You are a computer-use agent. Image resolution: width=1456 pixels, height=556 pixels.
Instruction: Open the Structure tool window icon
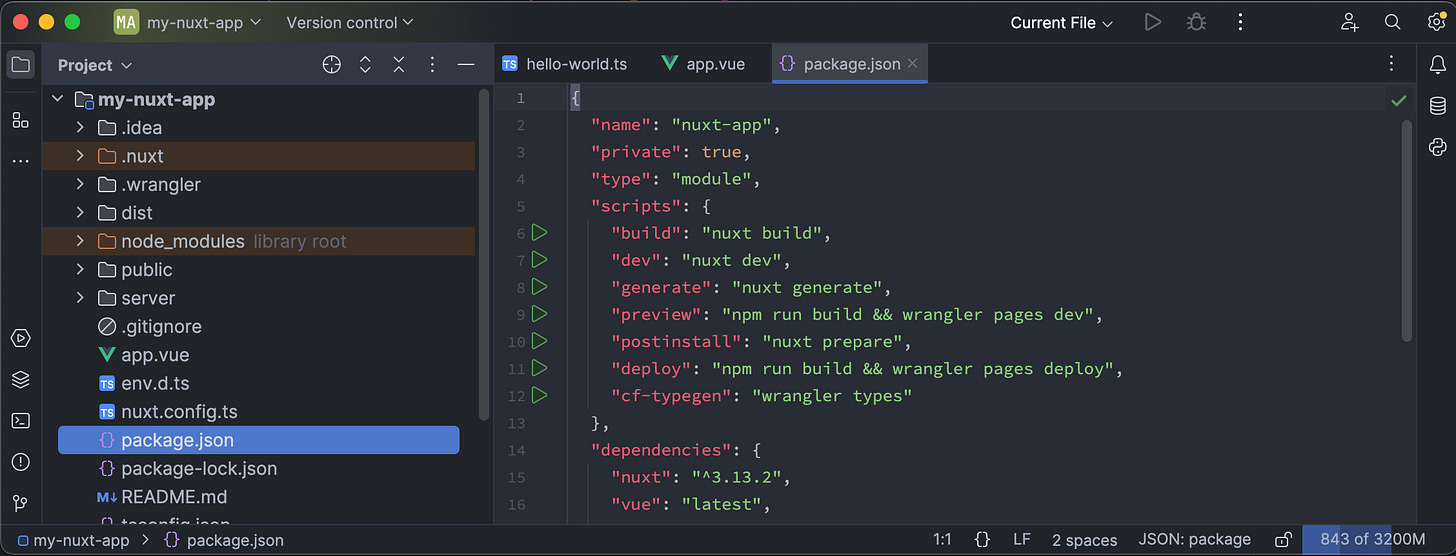[20, 120]
